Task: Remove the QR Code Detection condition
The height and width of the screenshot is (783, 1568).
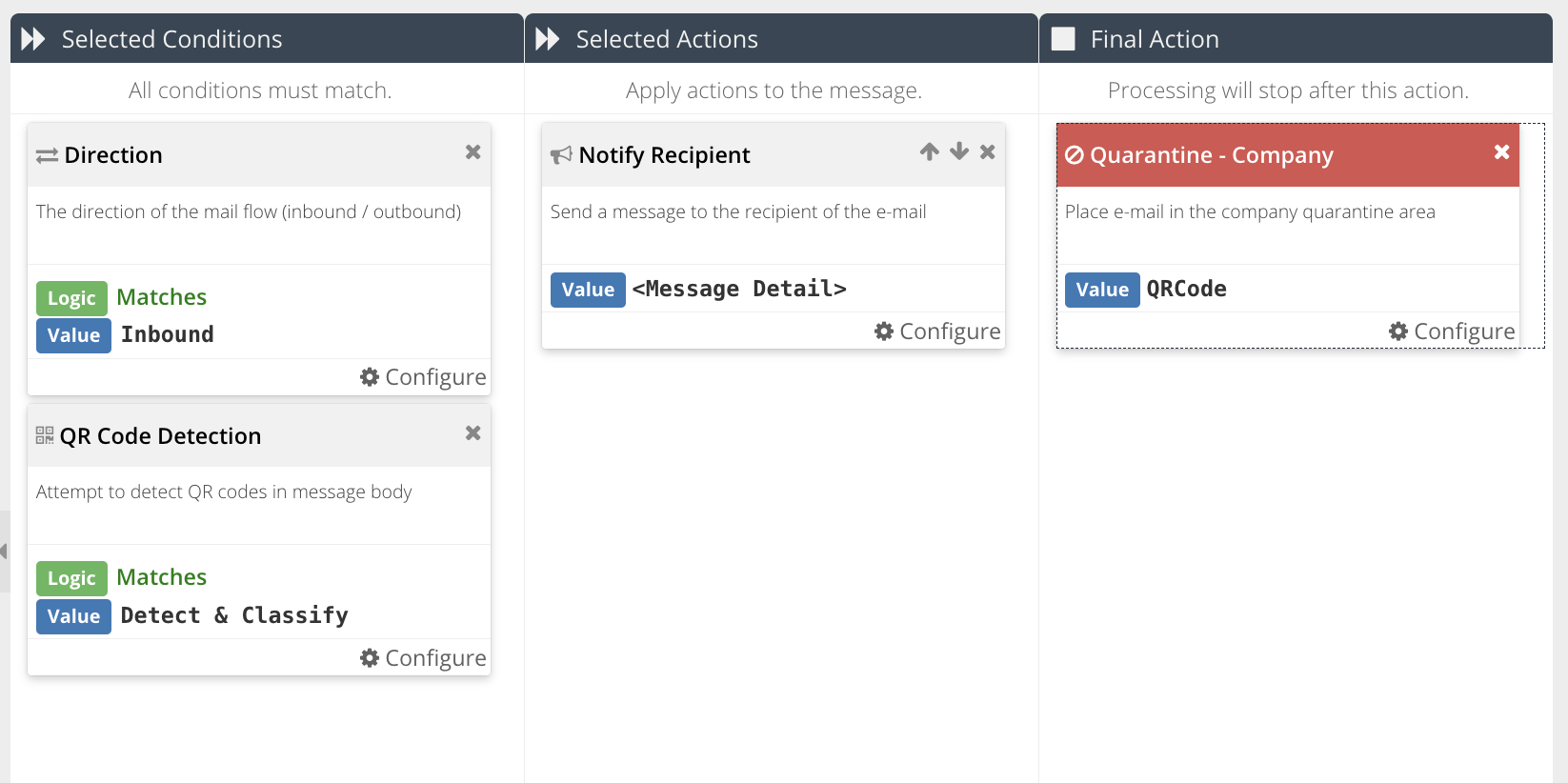Action: [472, 433]
